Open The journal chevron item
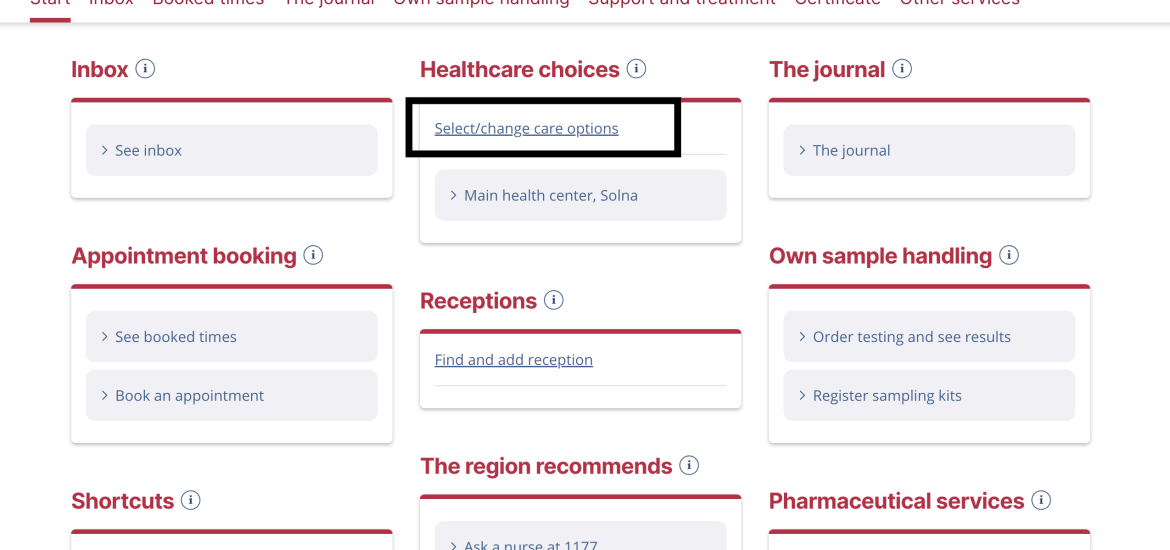The image size is (1170, 550). click(929, 150)
